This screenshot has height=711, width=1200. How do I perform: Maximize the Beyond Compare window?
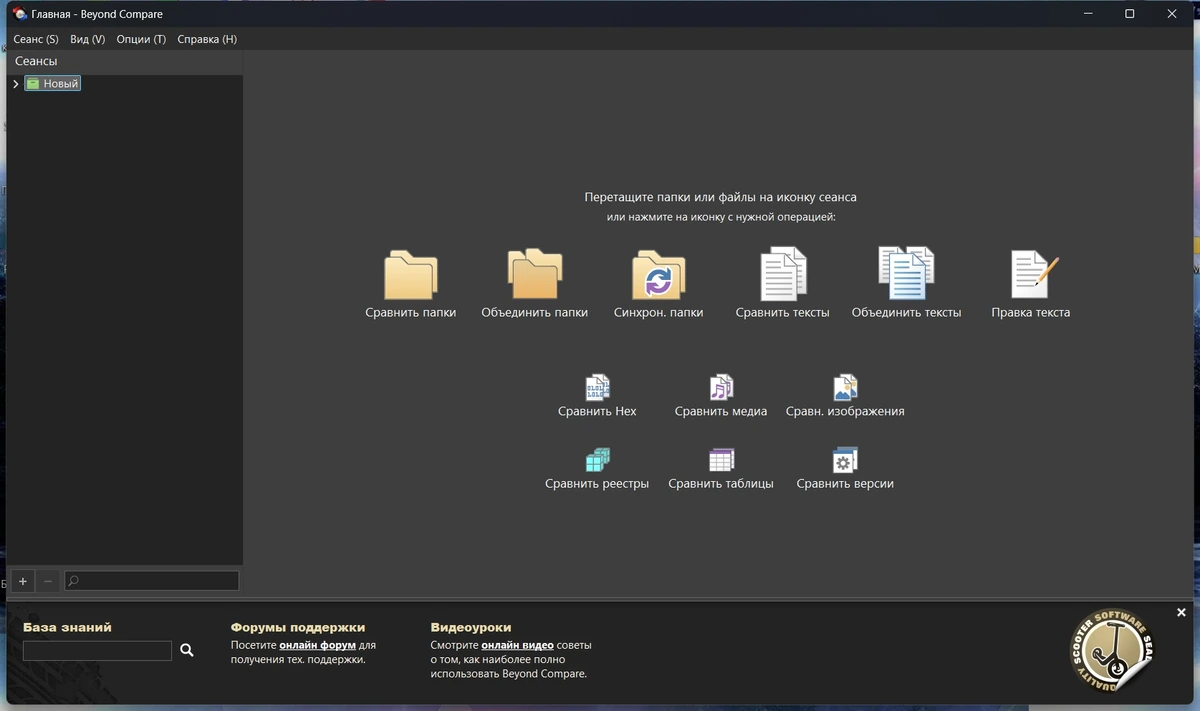(1129, 14)
